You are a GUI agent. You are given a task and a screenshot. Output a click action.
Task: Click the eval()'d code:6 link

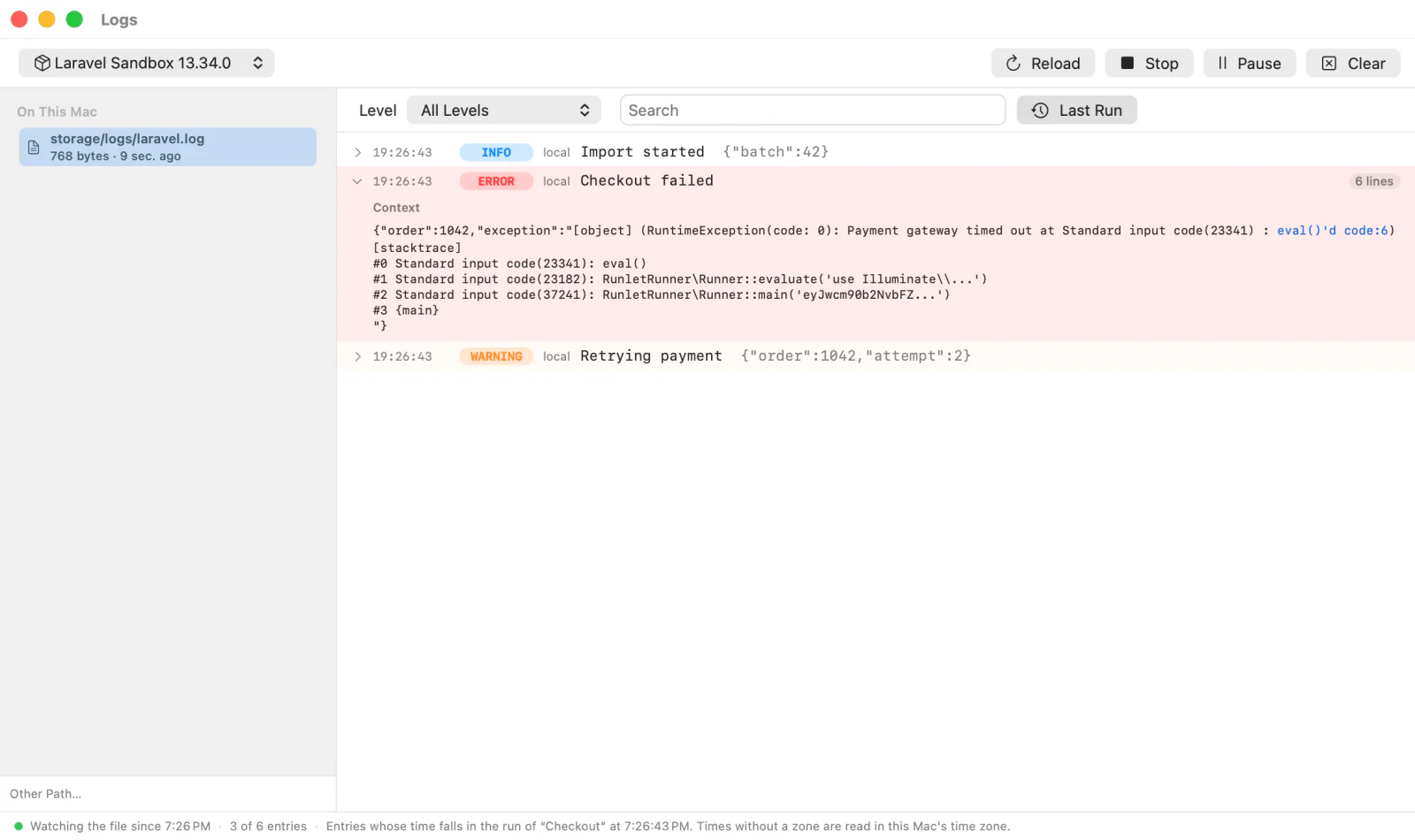1332,231
